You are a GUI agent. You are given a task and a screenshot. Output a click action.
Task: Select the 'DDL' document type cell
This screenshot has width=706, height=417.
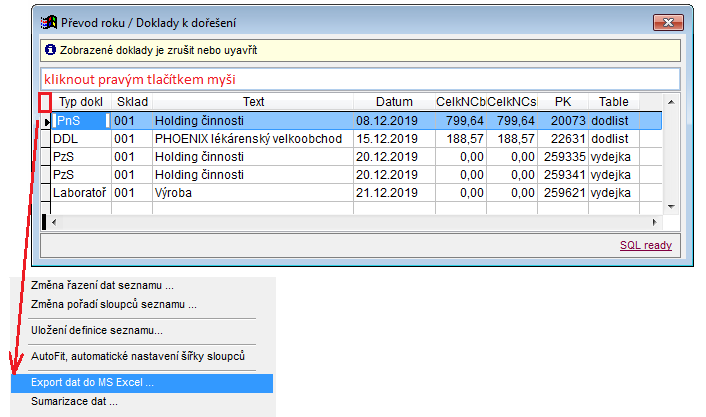pos(81,139)
